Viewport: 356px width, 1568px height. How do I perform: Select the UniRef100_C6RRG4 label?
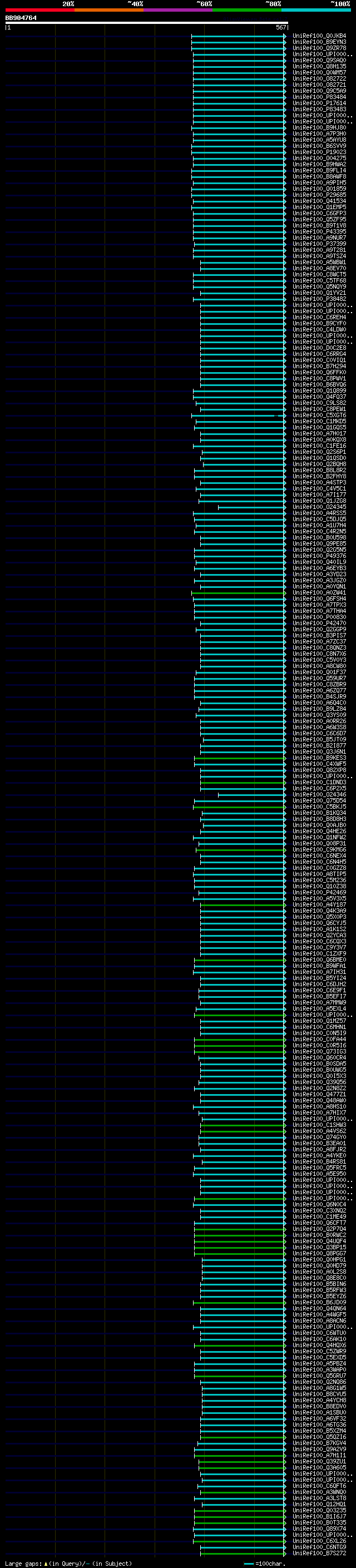319,354
